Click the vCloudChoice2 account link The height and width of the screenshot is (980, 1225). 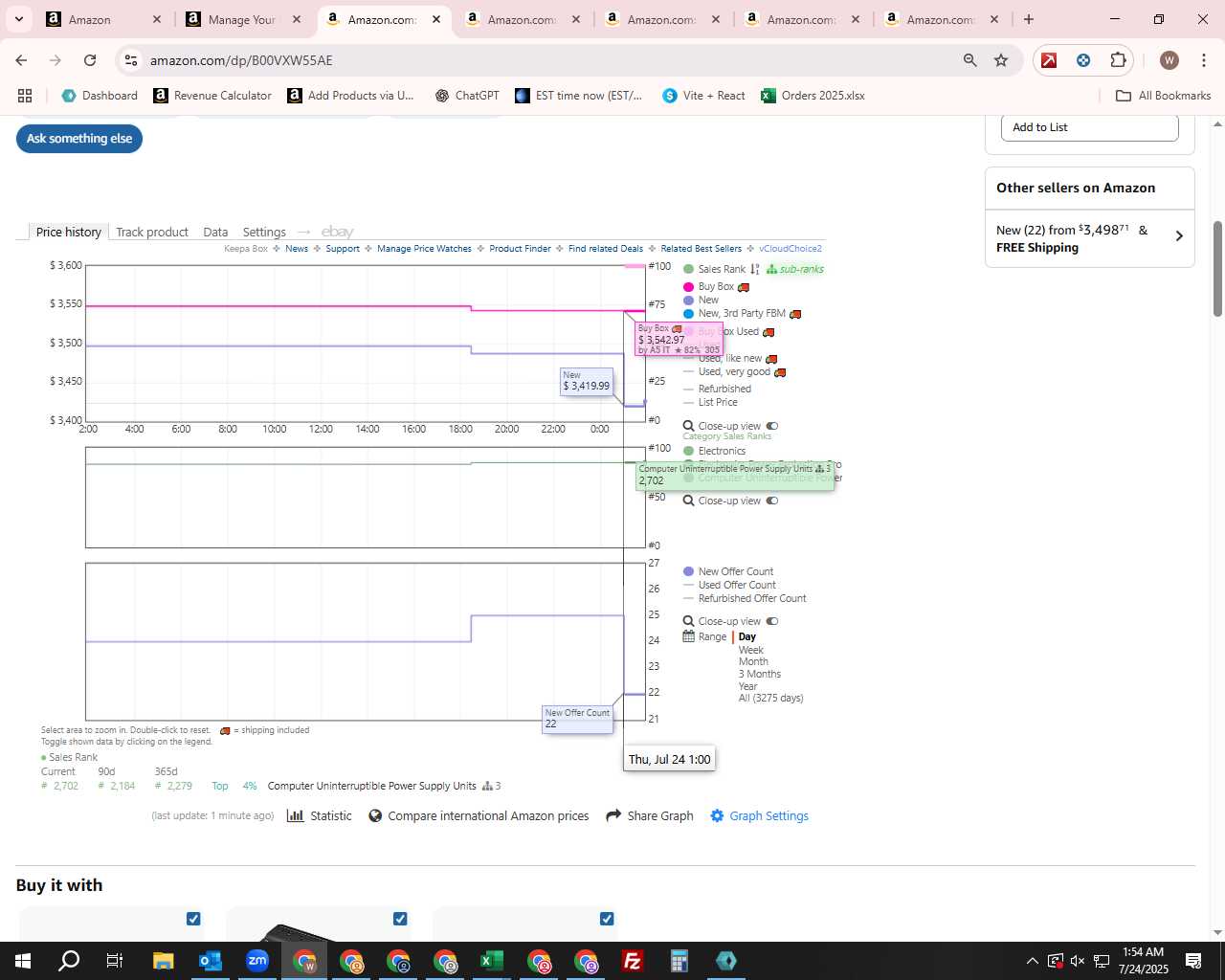791,249
